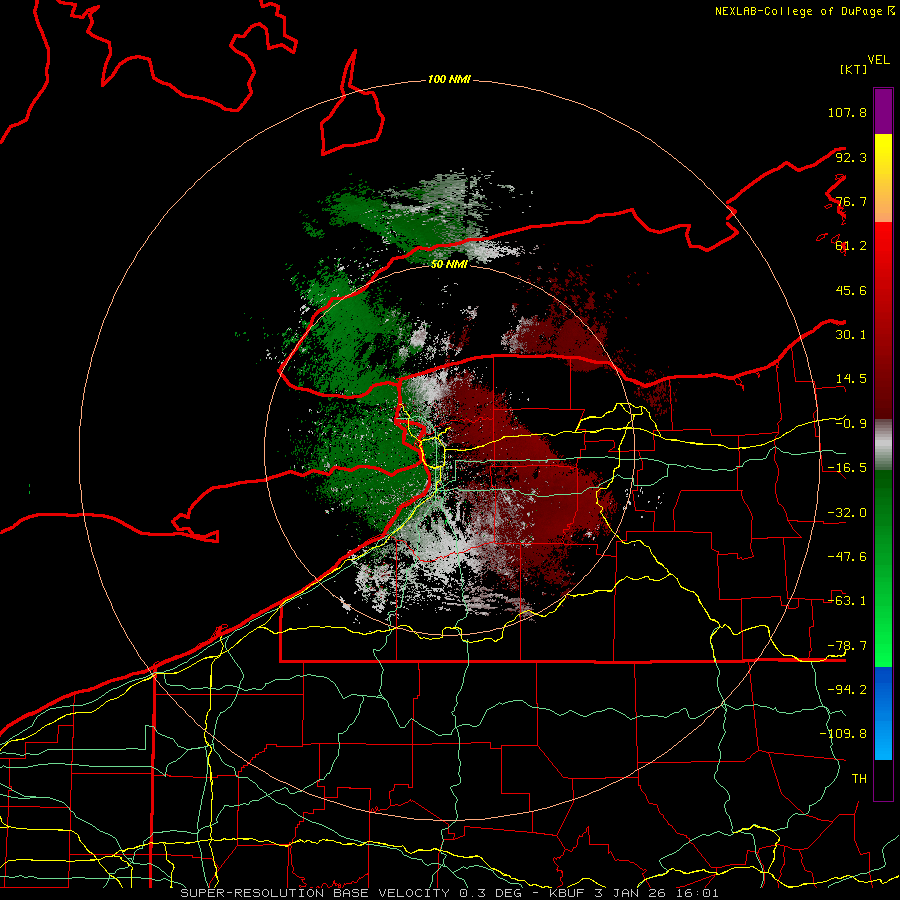Select the -63.1 scale value
Viewport: 900px width, 900px height.
(847, 601)
